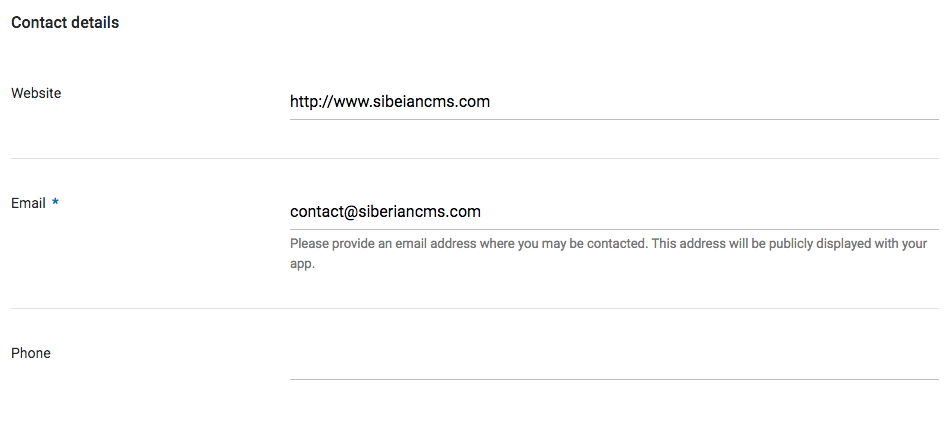This screenshot has width=949, height=446.
Task: Click the underline beneath the Phone field
Action: click(613, 379)
